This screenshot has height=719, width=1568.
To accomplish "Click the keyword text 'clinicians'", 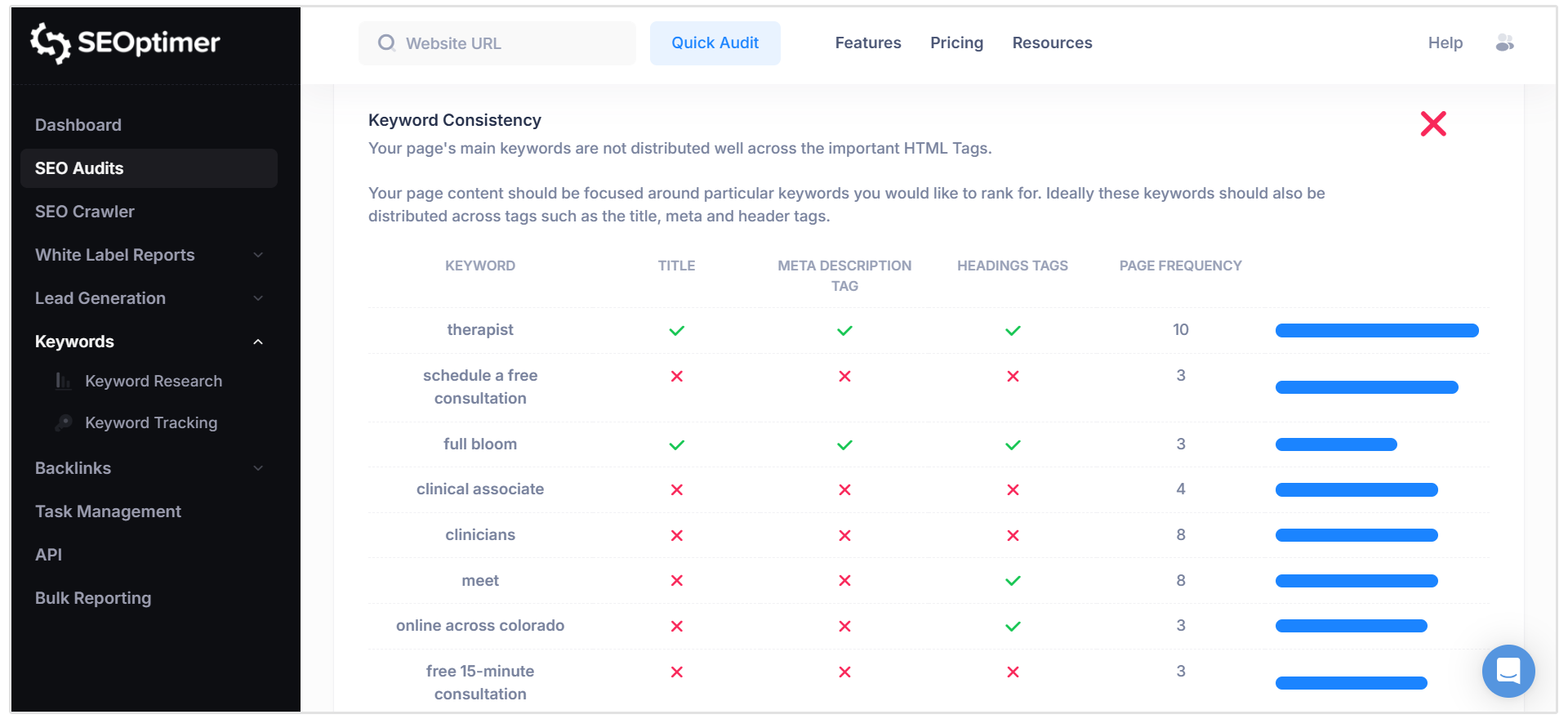I will [480, 534].
